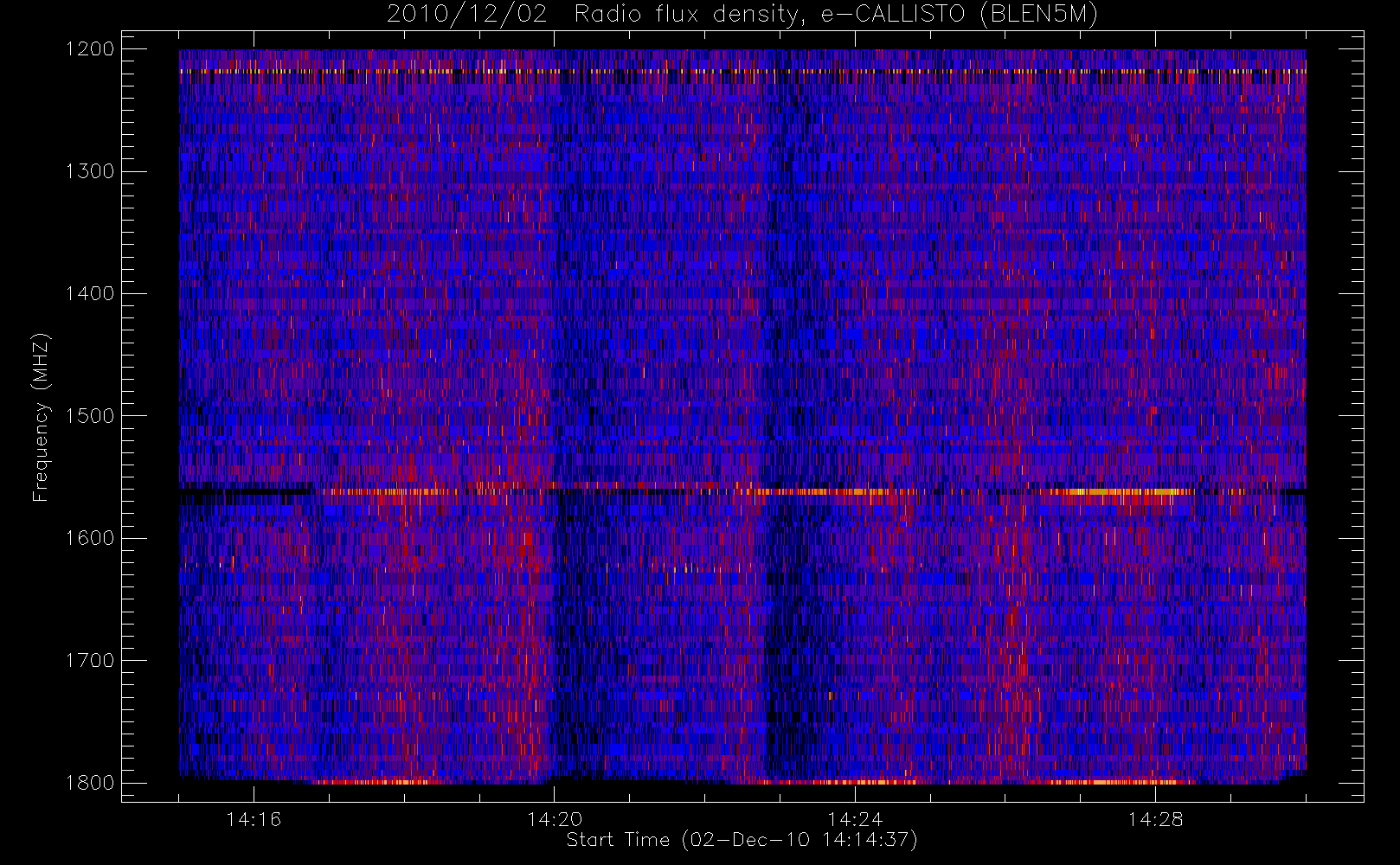Click the 1800 frequency tick label
This screenshot has height=865, width=1400.
(89, 783)
